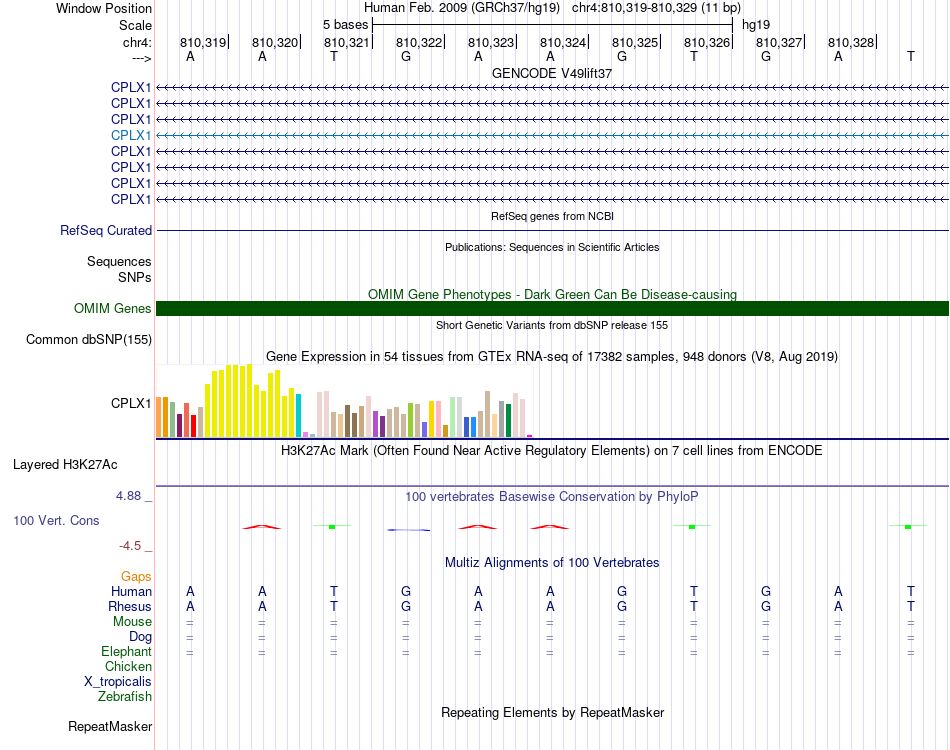Viewport: 950px width, 750px height.
Task: Select the Layered H3K27Ac track label
Action: (x=65, y=465)
